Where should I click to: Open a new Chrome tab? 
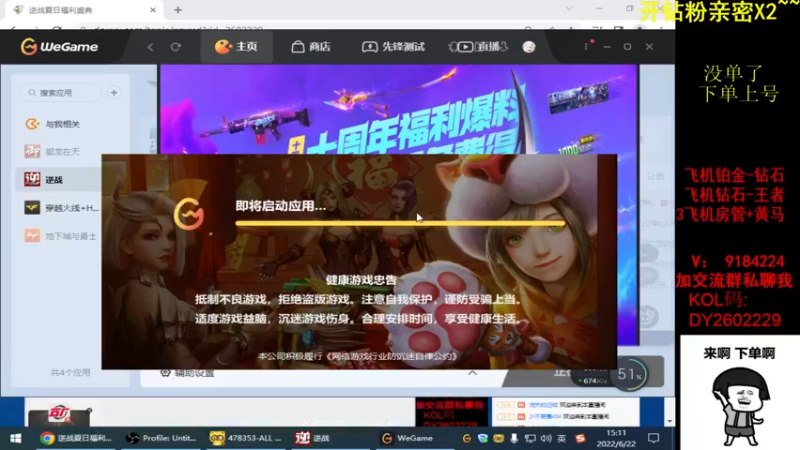click(178, 10)
